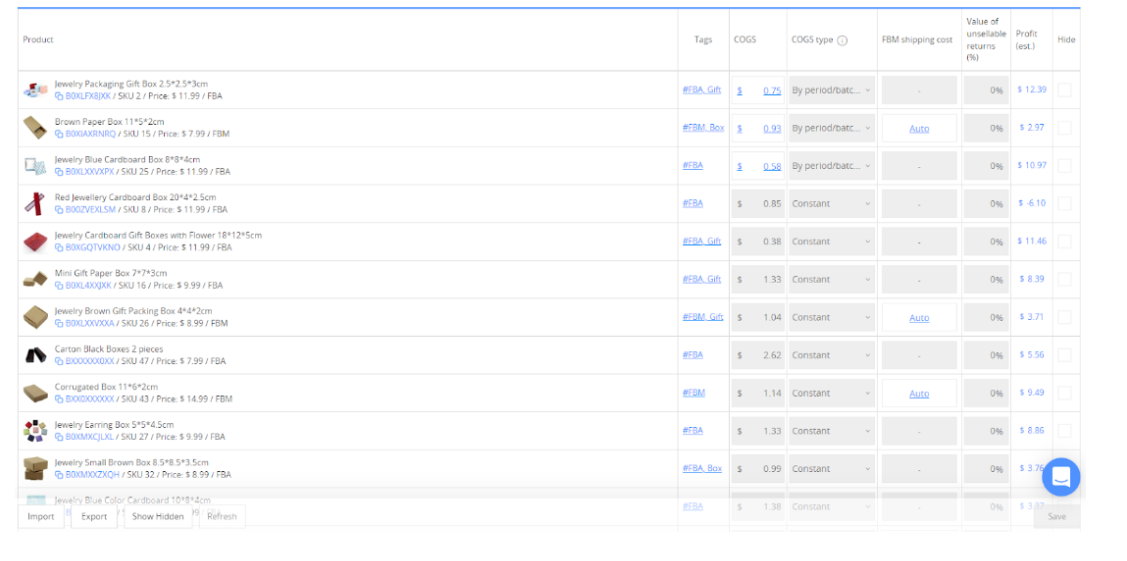Tick Hide checkbox for Jewelry Packaging Gift Box
The width and height of the screenshot is (1127, 561).
tap(1065, 90)
